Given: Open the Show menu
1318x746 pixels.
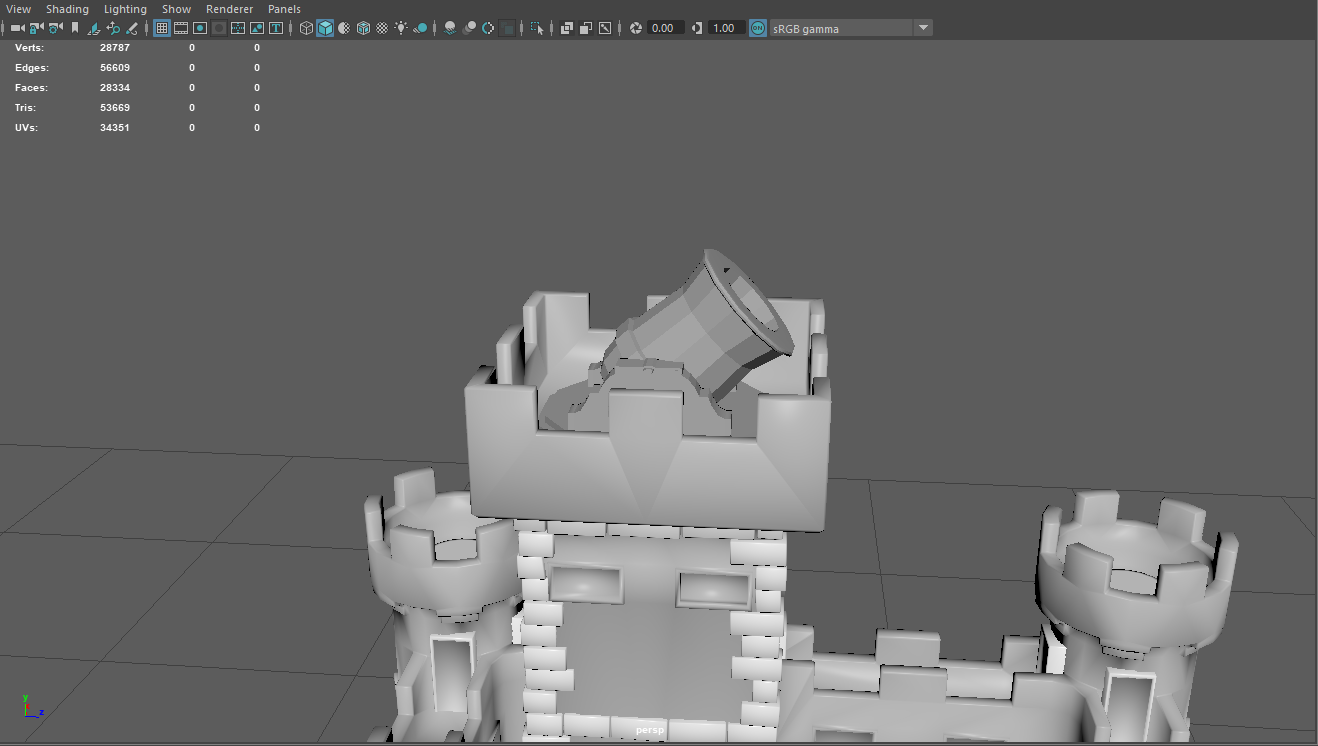Looking at the screenshot, I should point(176,9).
